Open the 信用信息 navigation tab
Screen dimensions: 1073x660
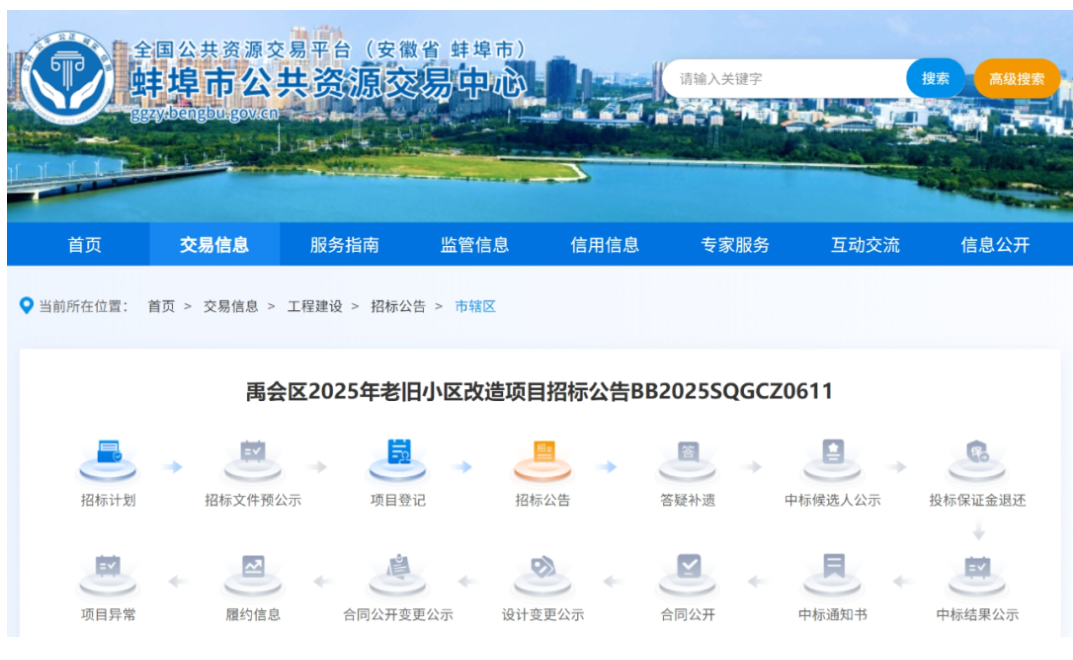[604, 244]
